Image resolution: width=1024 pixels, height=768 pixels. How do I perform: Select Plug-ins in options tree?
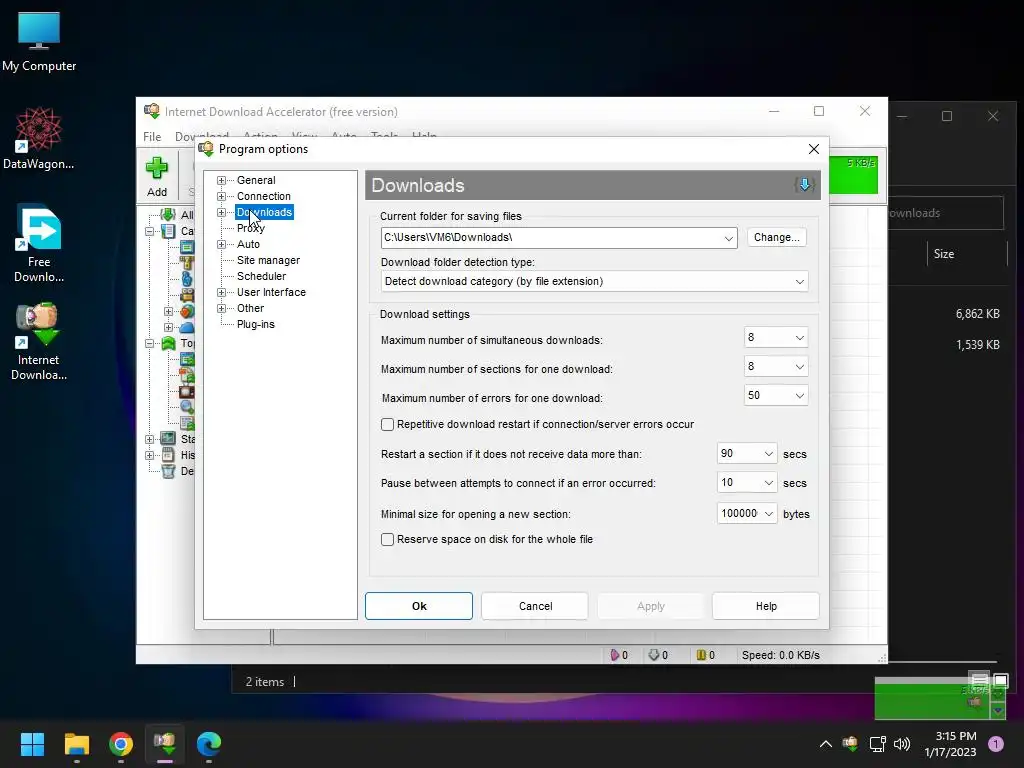pyautogui.click(x=255, y=324)
